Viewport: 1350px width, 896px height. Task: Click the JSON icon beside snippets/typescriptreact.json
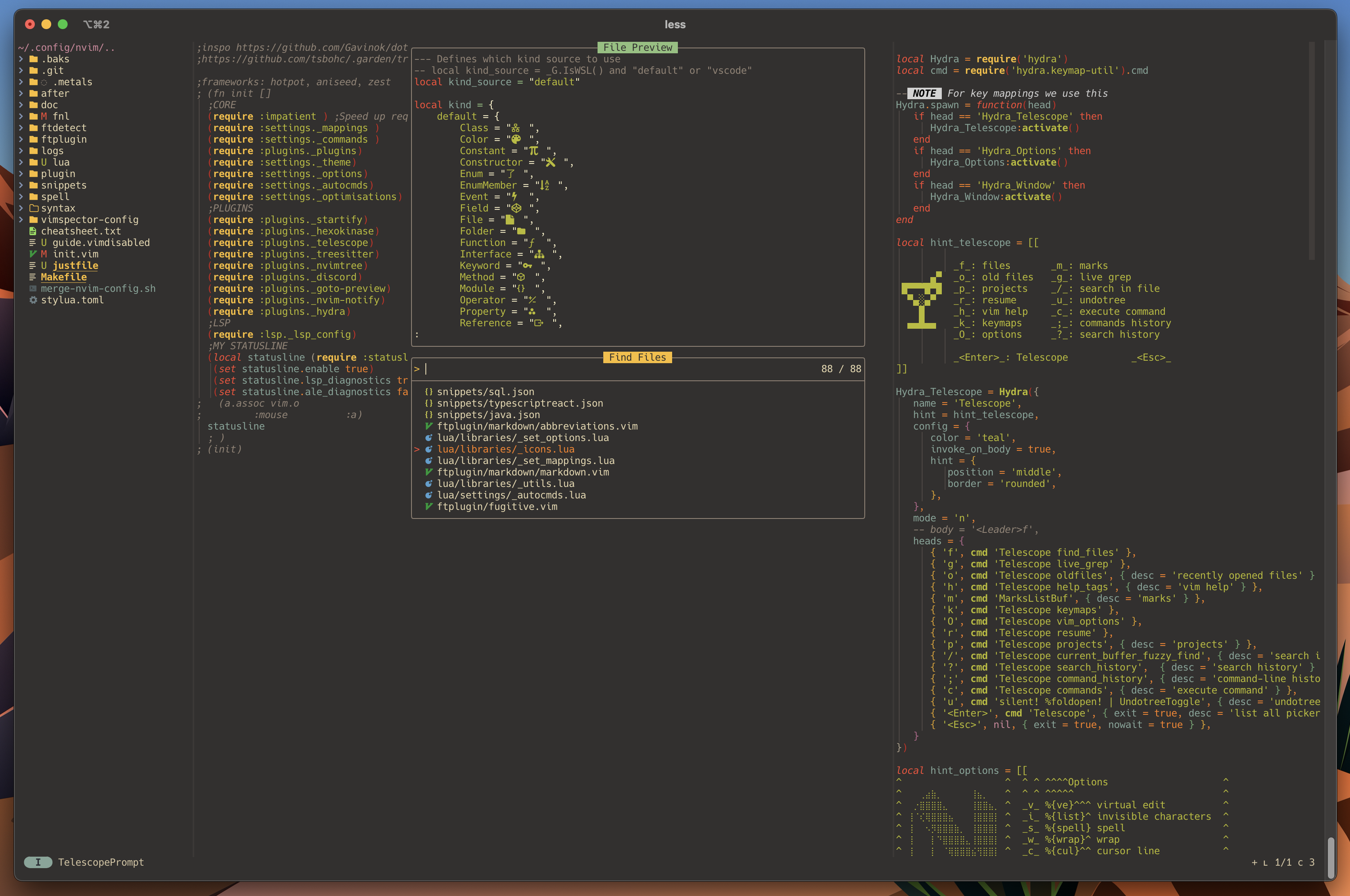428,403
